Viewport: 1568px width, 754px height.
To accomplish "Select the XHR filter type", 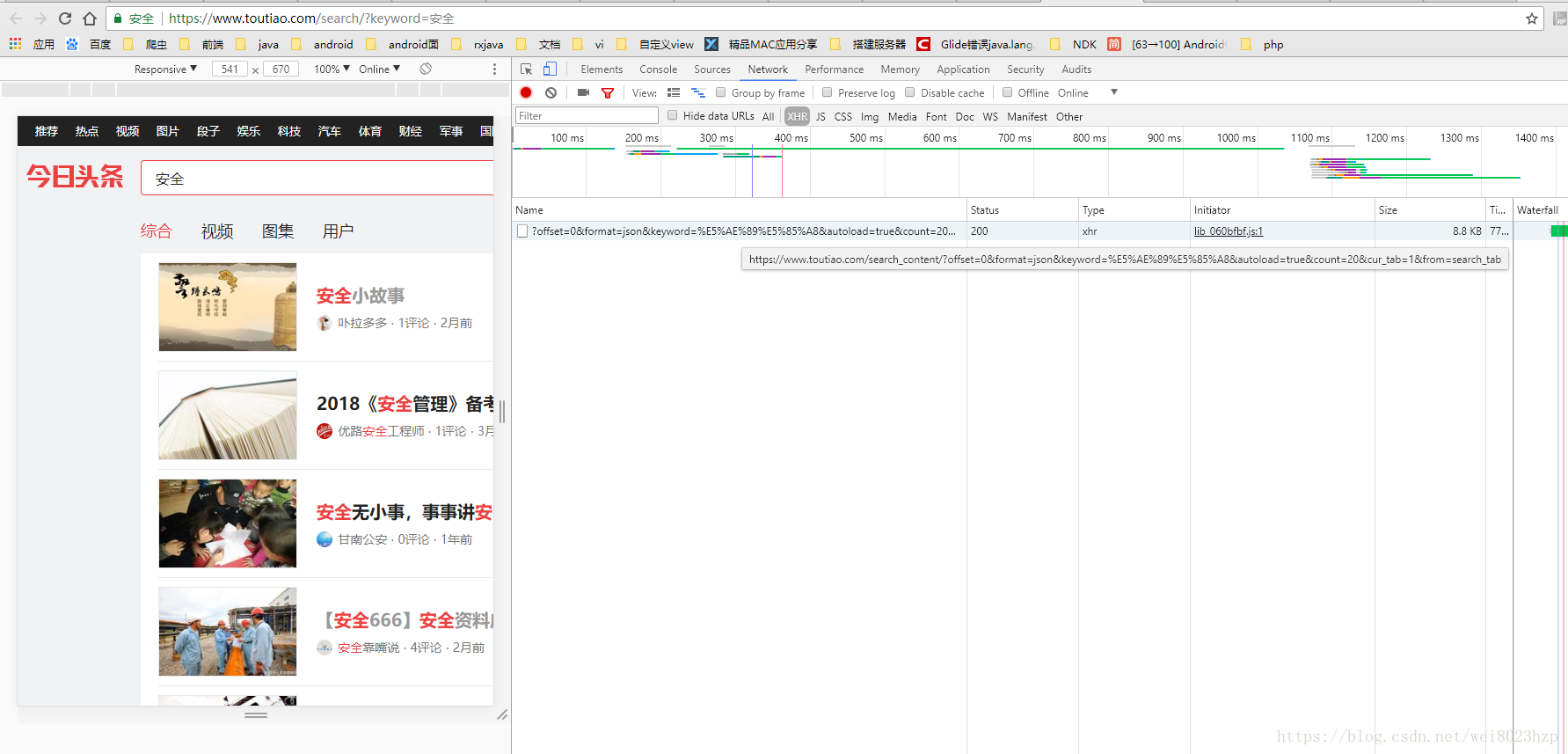I will (797, 116).
